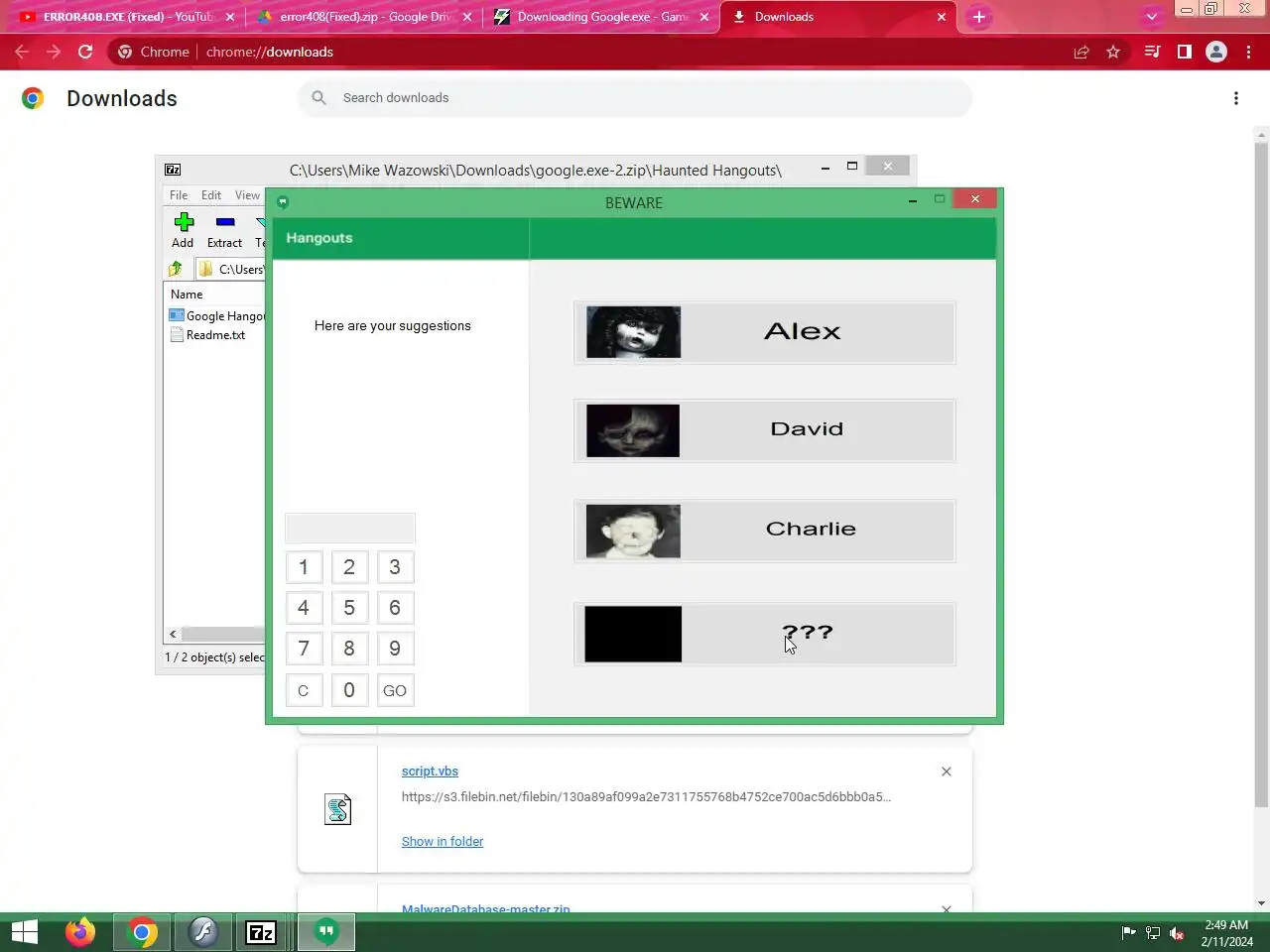This screenshot has width=1270, height=952.
Task: Open script.vbs download link
Action: point(430,772)
